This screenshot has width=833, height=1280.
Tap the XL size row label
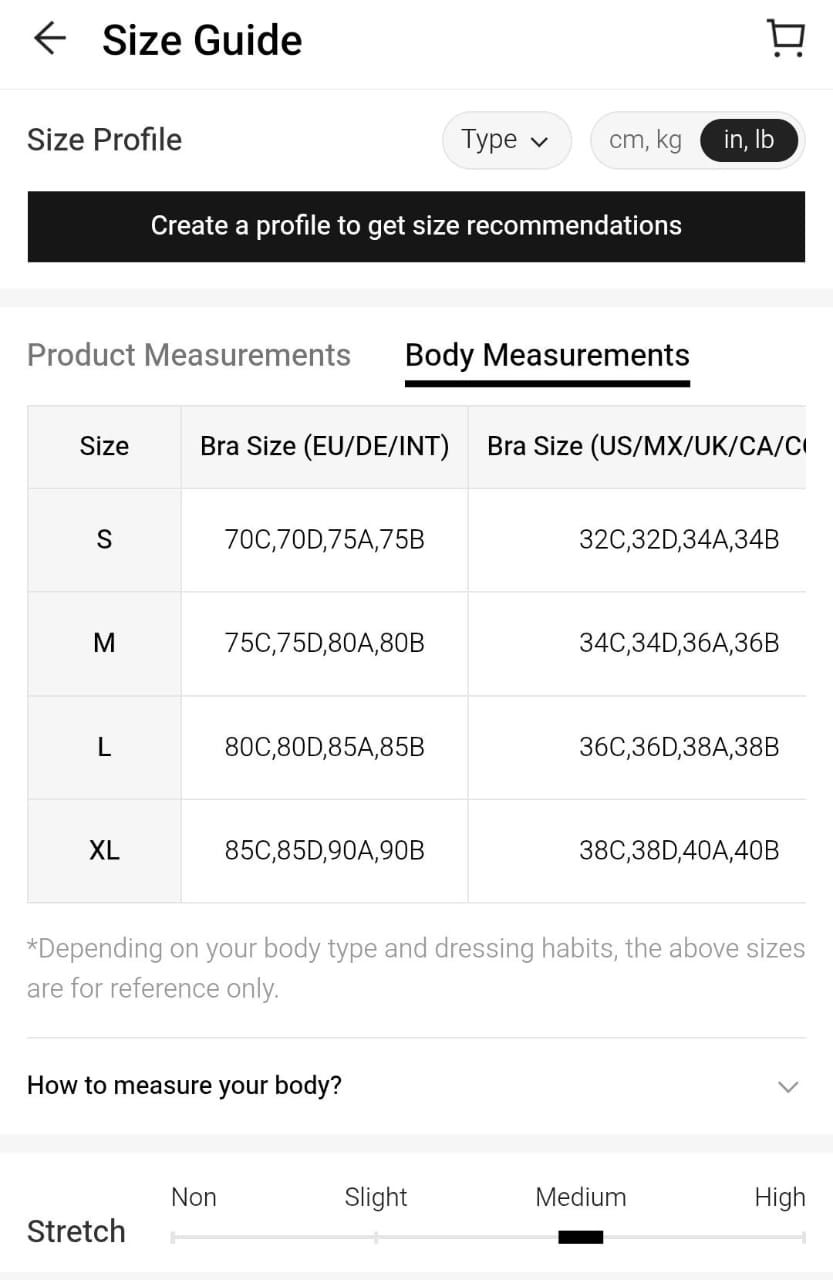[x=104, y=851]
